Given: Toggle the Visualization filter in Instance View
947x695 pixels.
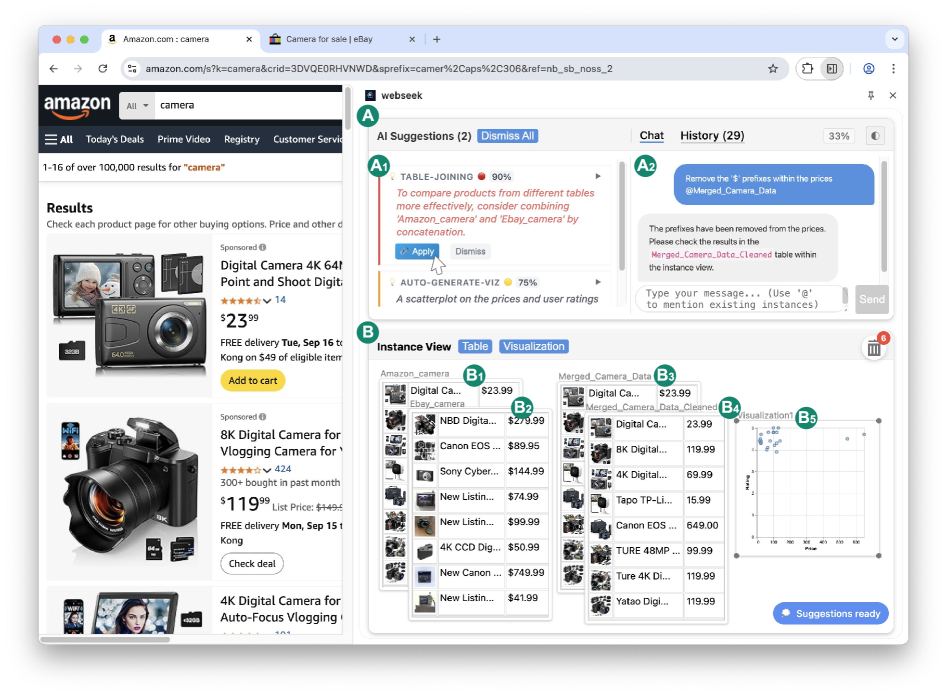Looking at the screenshot, I should (533, 346).
